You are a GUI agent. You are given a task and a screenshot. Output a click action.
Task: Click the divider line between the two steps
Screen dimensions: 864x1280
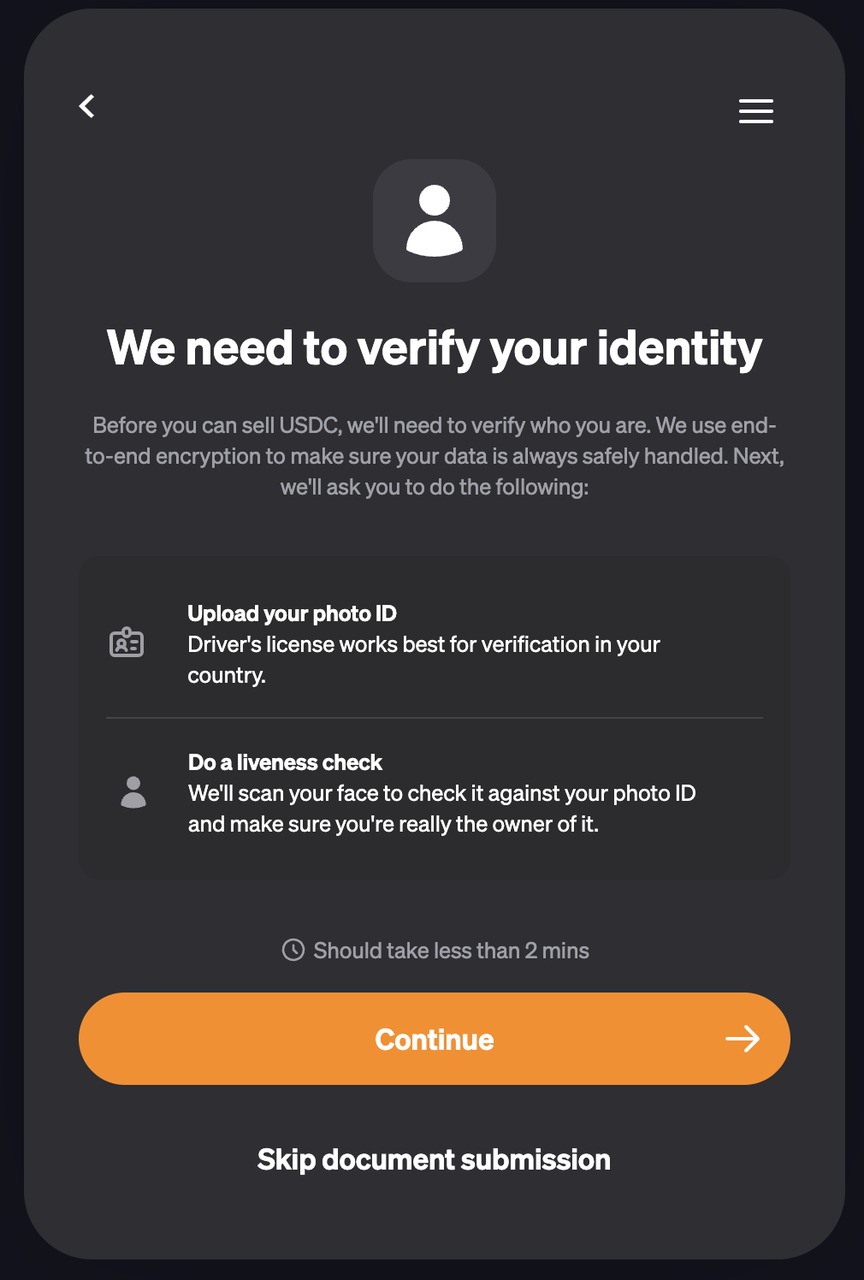[434, 718]
